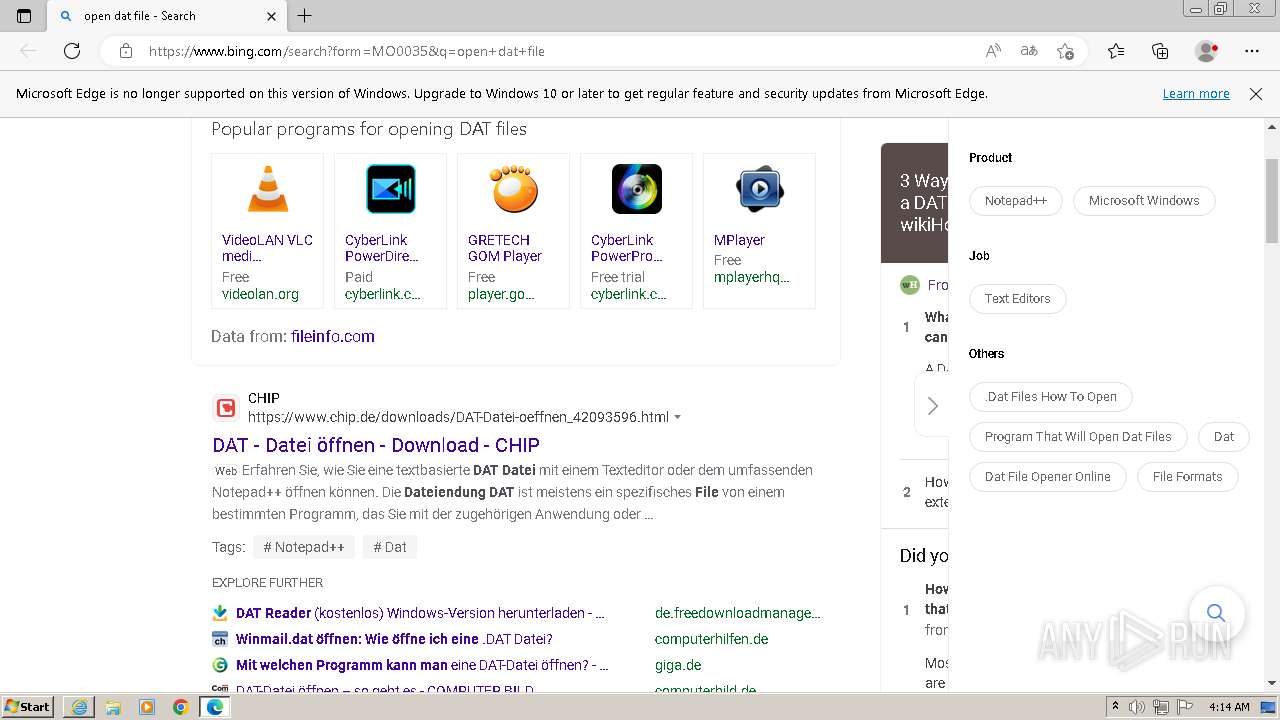
Task: Select the Microsoft Windows product chip
Action: [x=1144, y=201]
